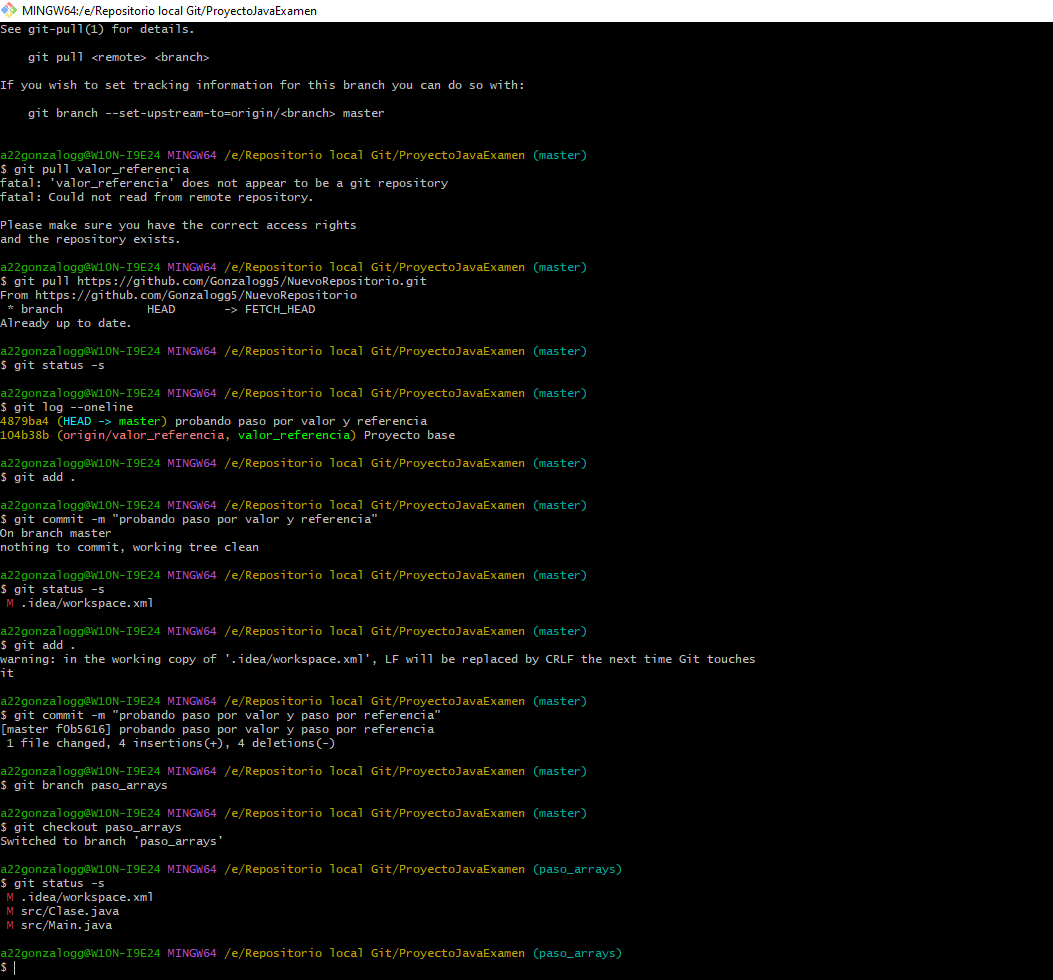Click the red 'origin/valor_referencia' ref label

click(143, 436)
